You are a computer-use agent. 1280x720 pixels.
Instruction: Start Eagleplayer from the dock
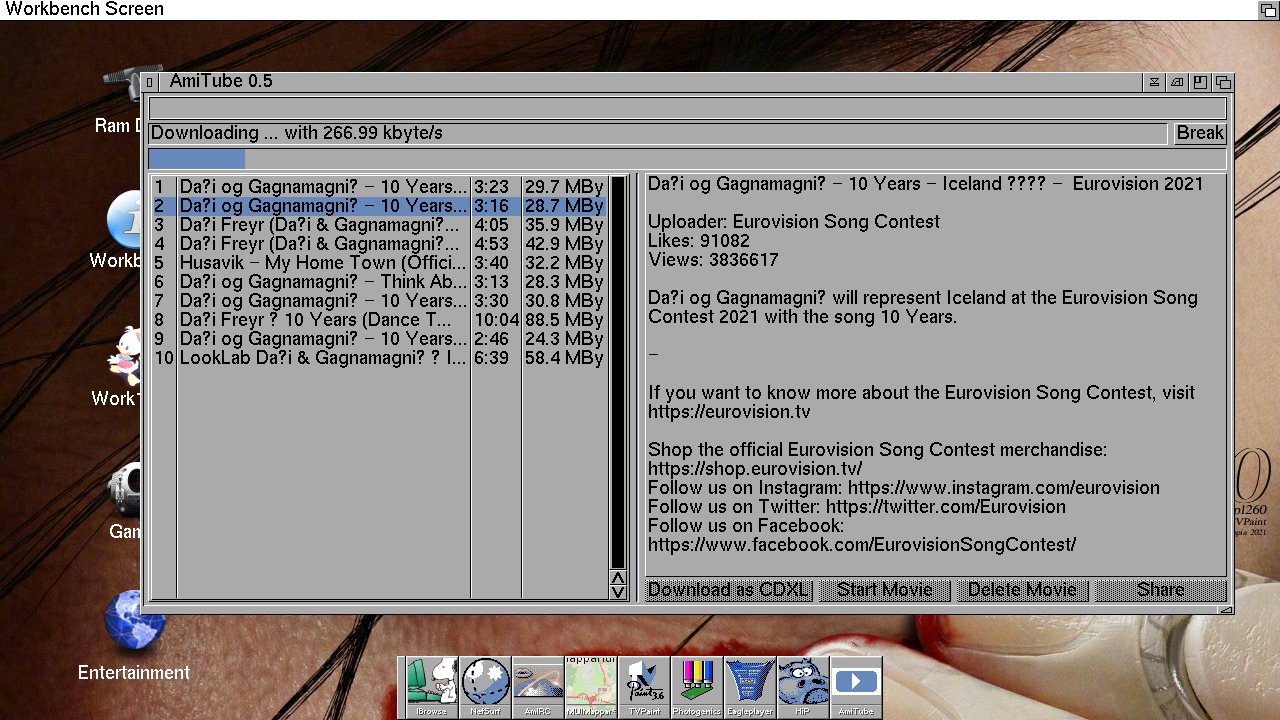pos(750,687)
